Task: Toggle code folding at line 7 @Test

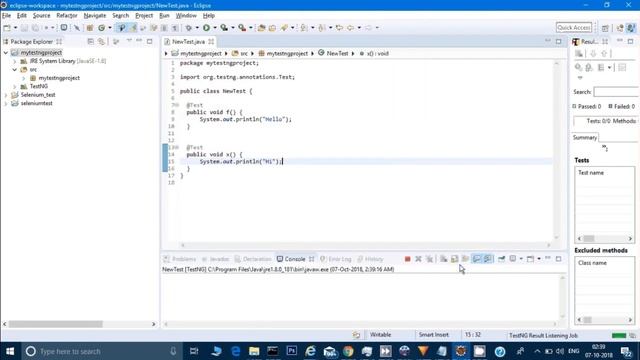Action: coord(177,105)
